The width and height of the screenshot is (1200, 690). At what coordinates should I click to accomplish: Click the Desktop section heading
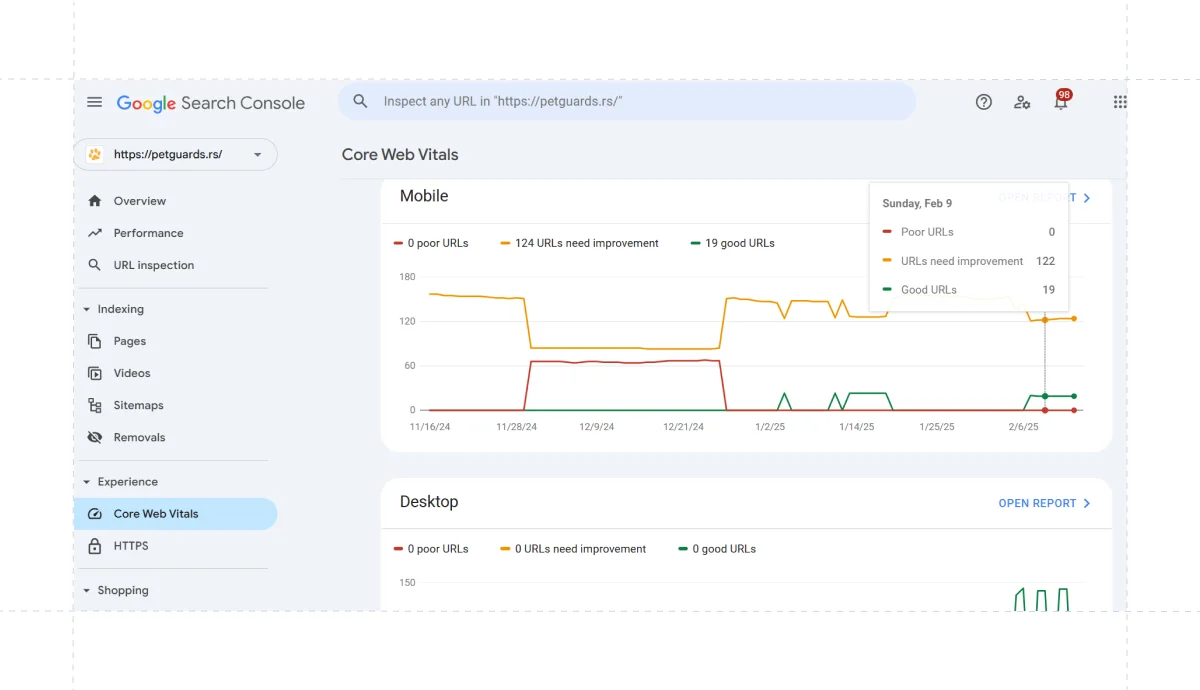[429, 502]
